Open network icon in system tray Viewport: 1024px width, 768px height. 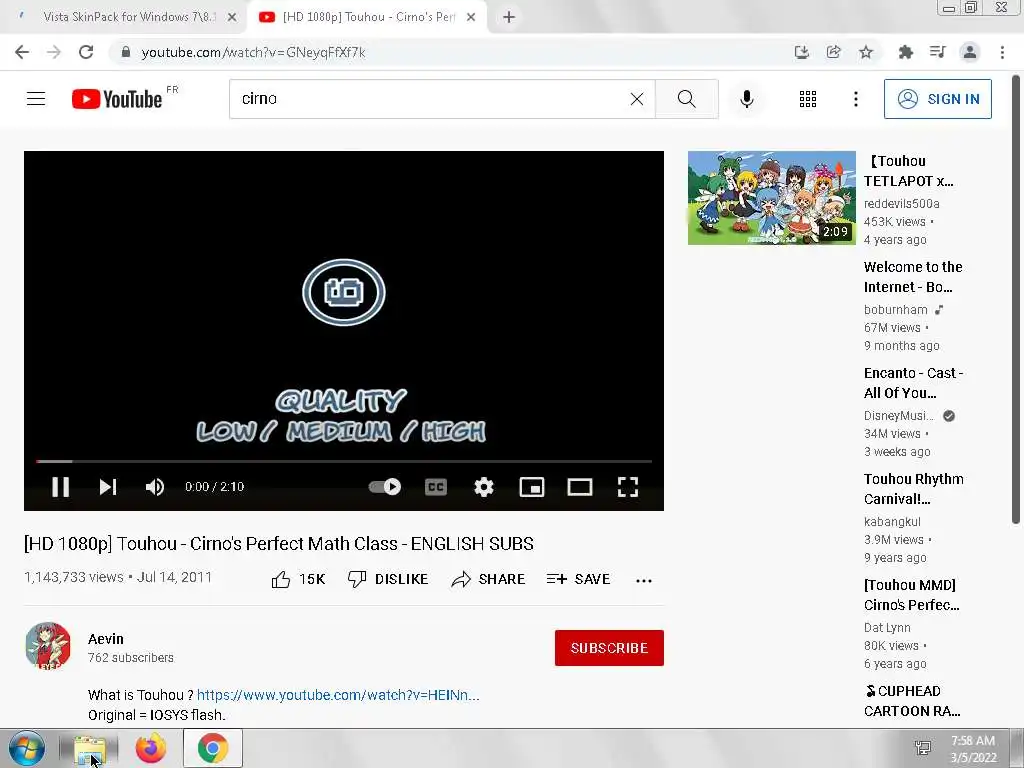(923, 748)
